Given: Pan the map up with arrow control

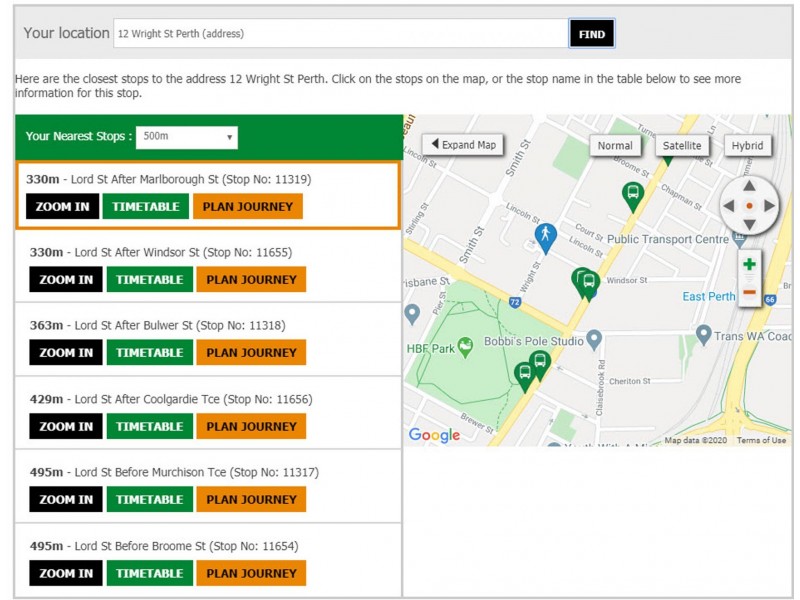Looking at the screenshot, I should 749,186.
